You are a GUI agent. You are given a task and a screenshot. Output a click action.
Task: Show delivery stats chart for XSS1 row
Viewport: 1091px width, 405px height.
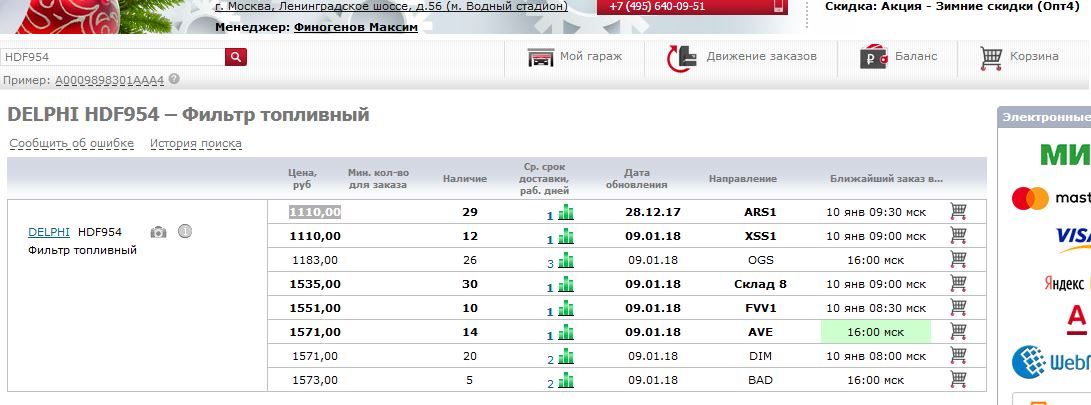[566, 237]
